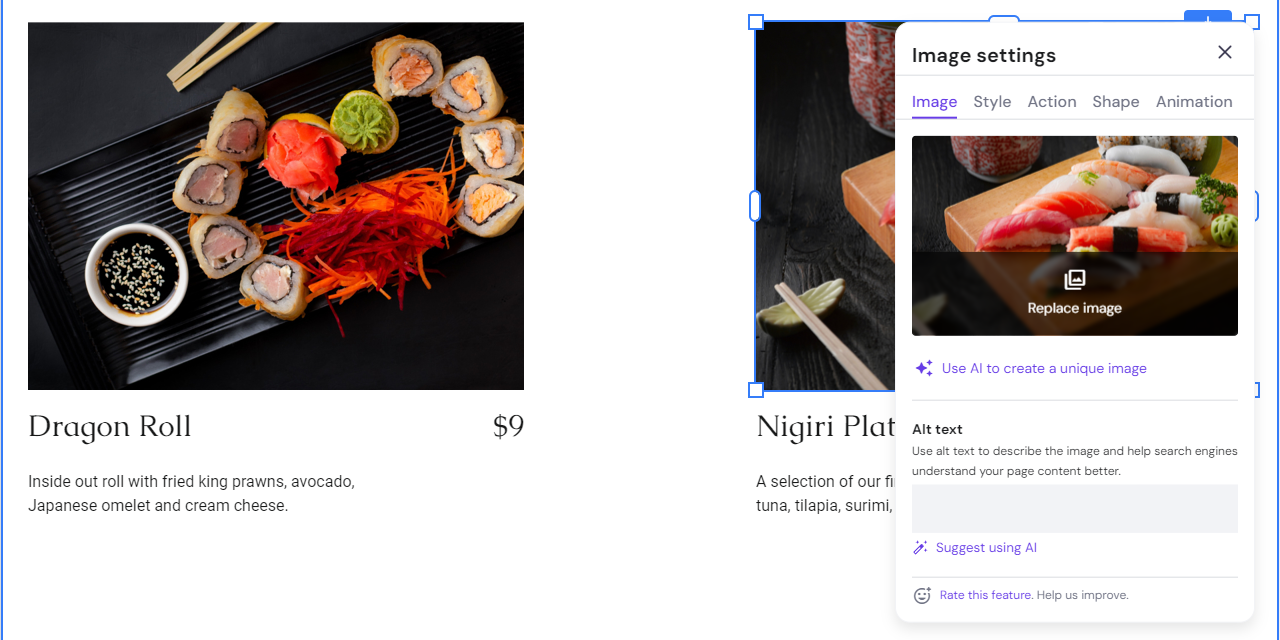Switch to the Style tab

pyautogui.click(x=992, y=101)
